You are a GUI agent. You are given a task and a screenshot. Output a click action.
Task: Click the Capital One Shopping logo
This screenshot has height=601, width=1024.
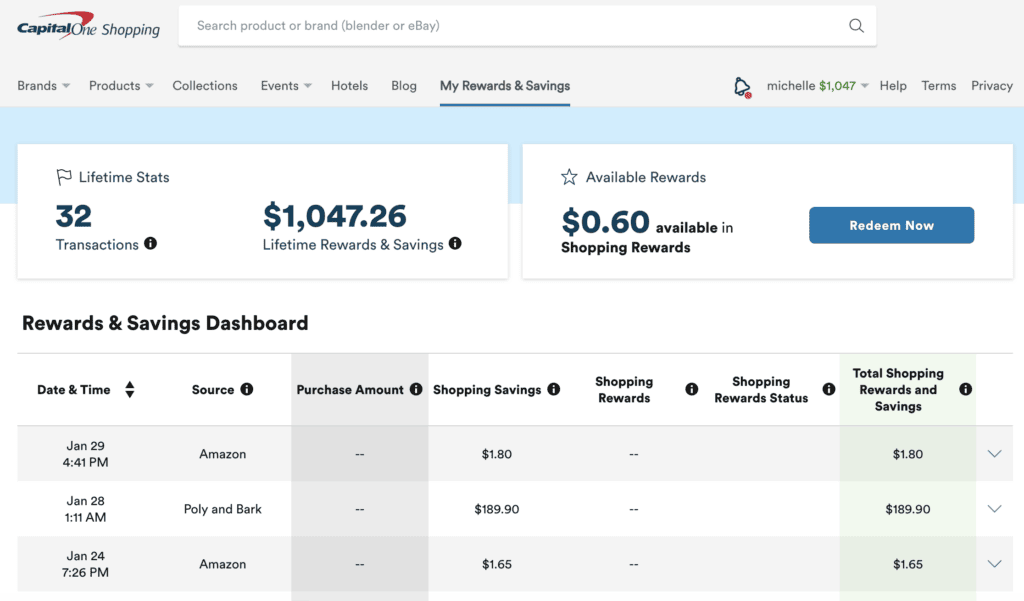tap(88, 26)
